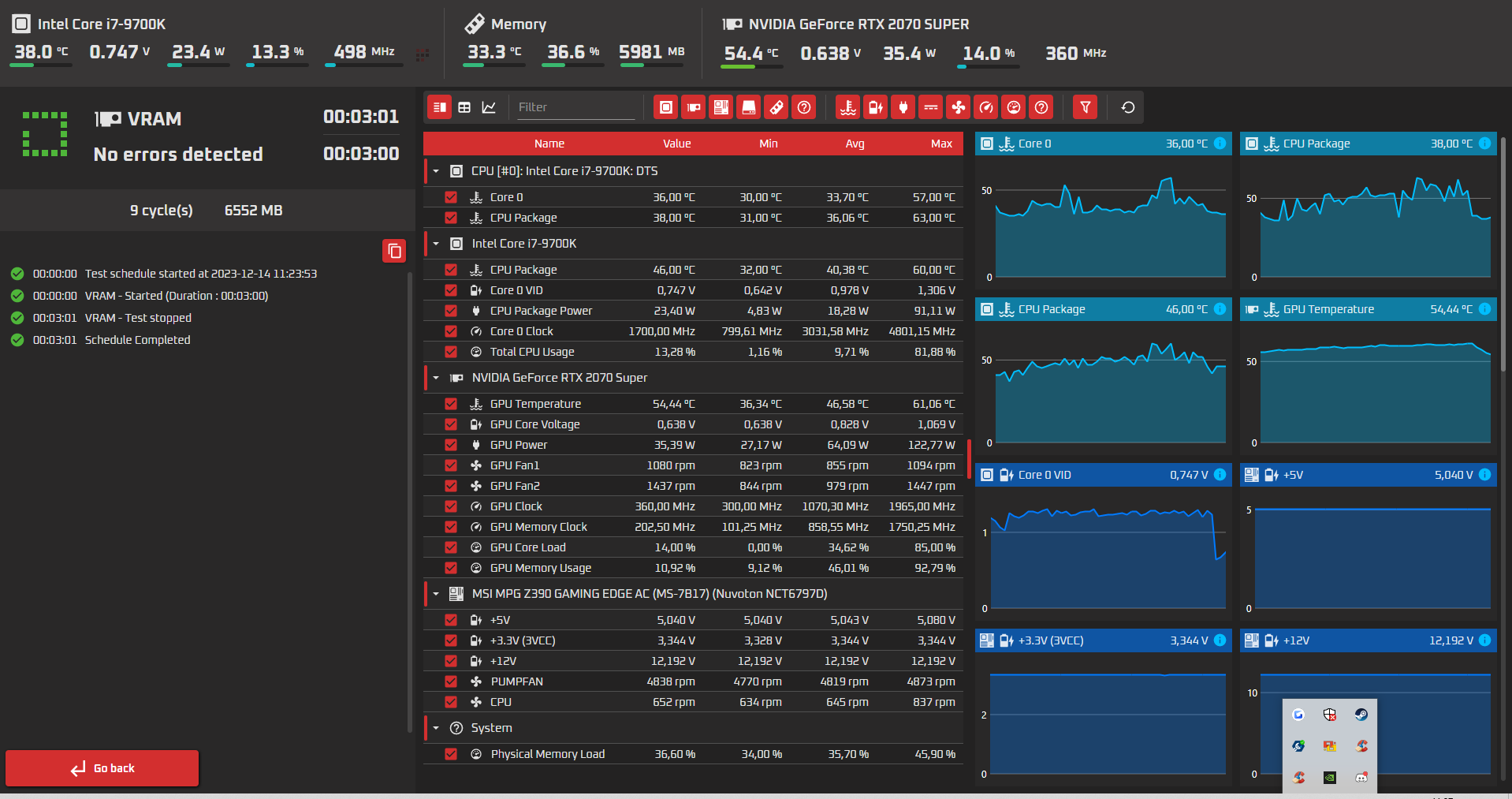Open Windows Security shield in tray popup
Screen dimensions: 1512x799
click(x=1330, y=715)
